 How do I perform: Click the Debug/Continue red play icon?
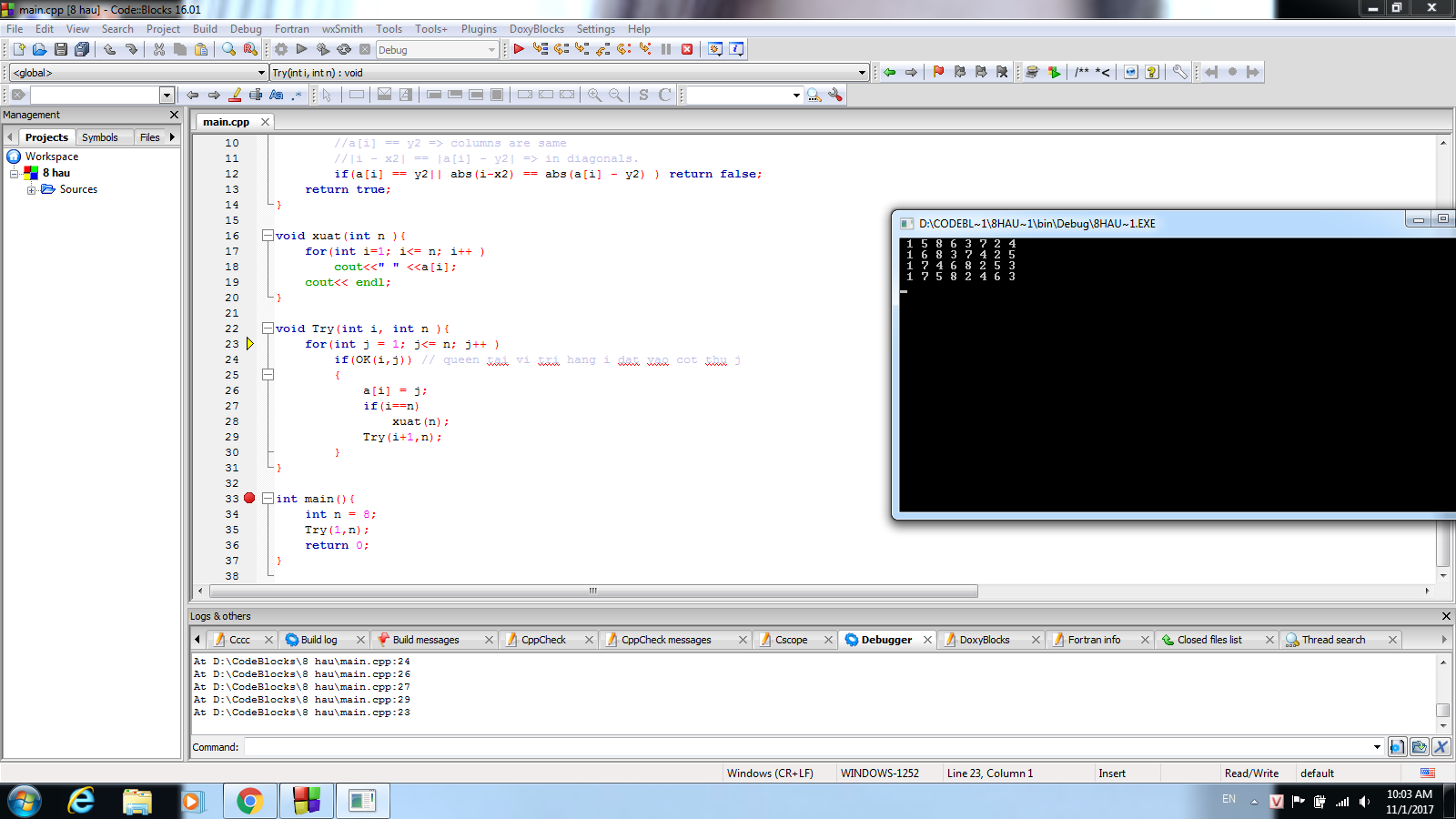[519, 49]
